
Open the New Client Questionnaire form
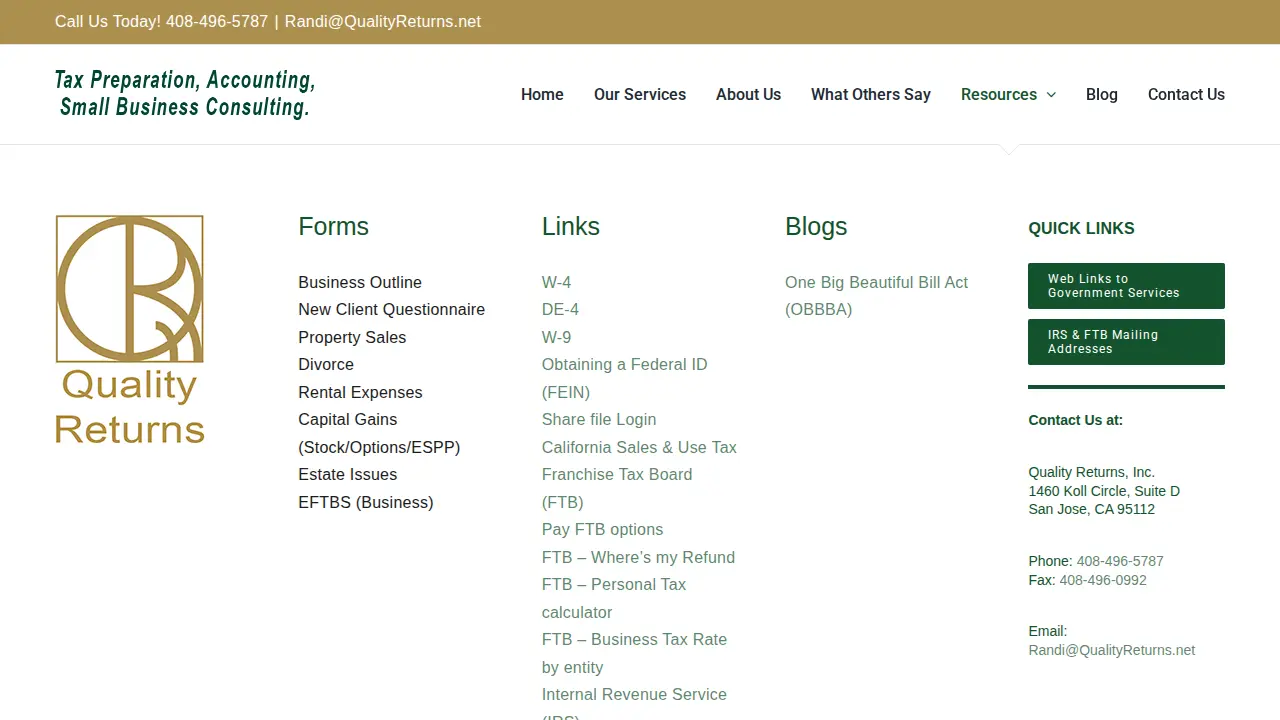point(391,310)
